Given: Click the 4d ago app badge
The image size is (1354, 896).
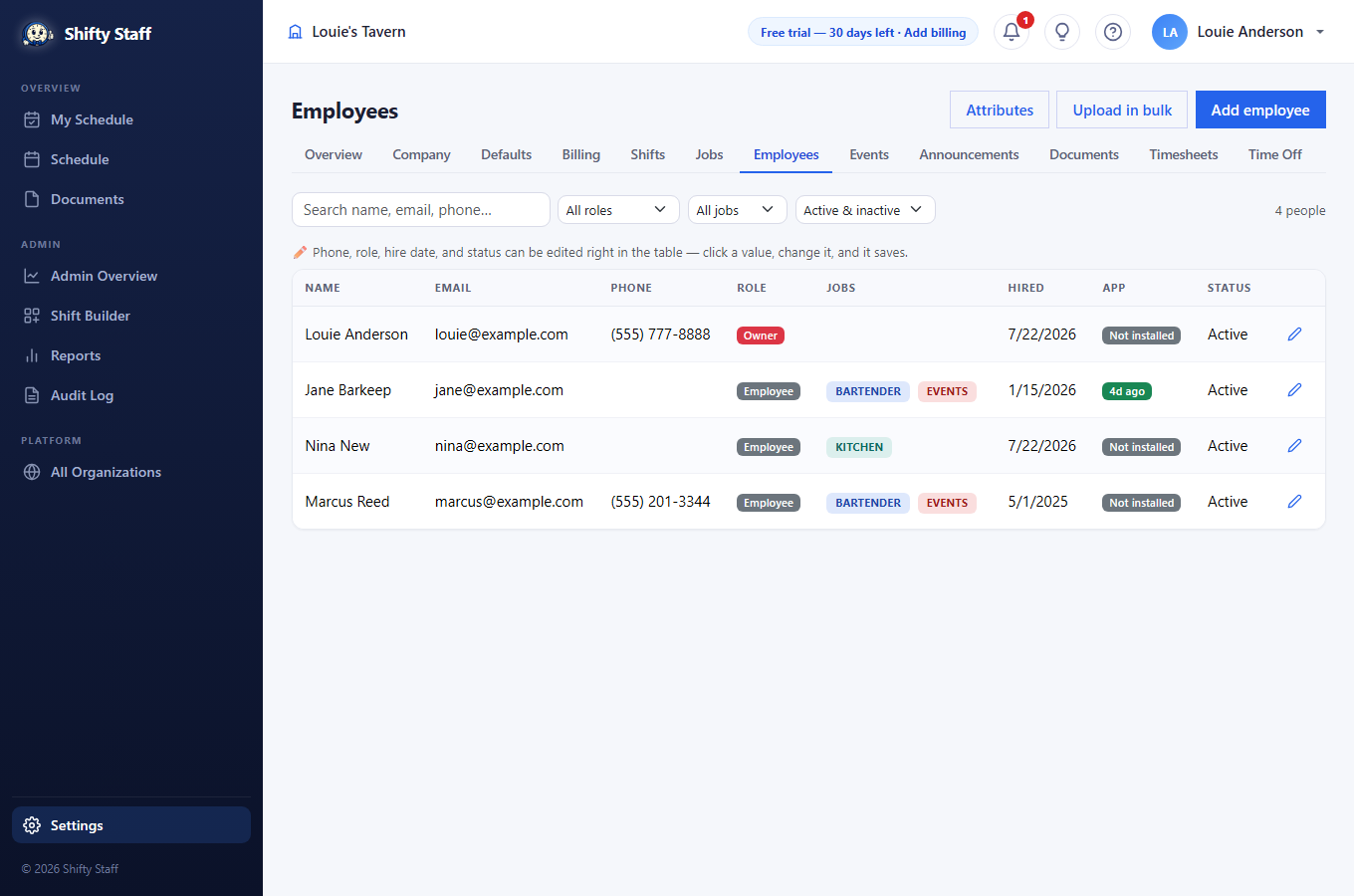Looking at the screenshot, I should (1127, 391).
